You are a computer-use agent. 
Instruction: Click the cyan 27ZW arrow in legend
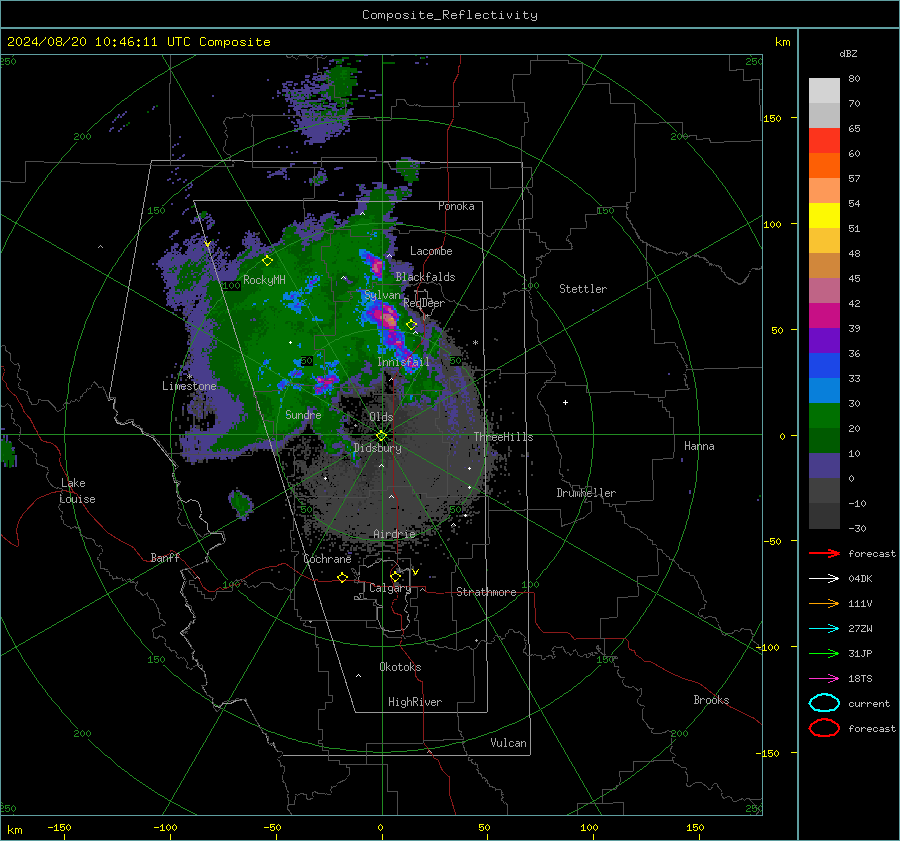pyautogui.click(x=824, y=629)
